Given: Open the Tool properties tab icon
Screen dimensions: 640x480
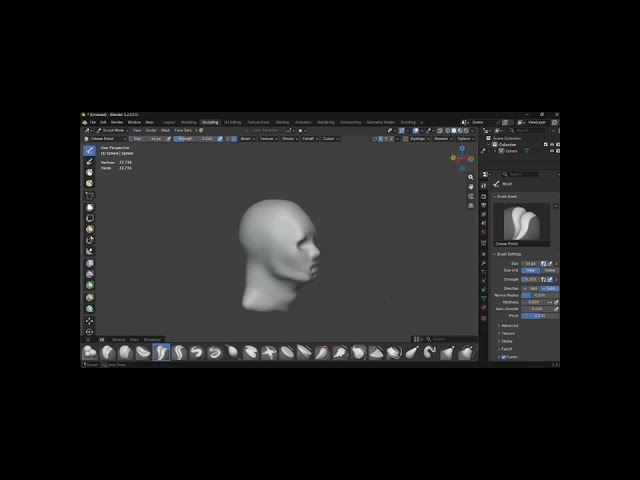Looking at the screenshot, I should pos(484,186).
